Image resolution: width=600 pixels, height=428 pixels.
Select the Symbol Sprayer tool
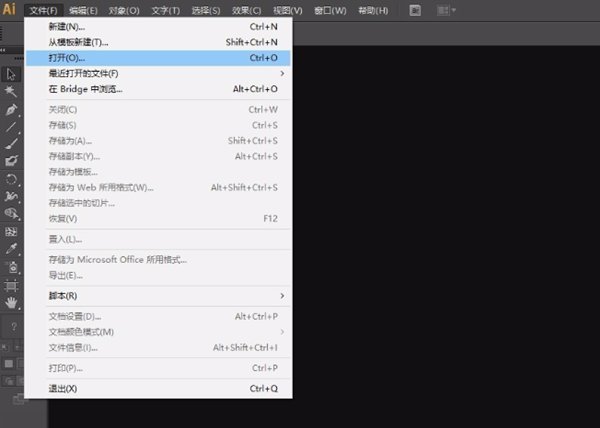point(11,267)
